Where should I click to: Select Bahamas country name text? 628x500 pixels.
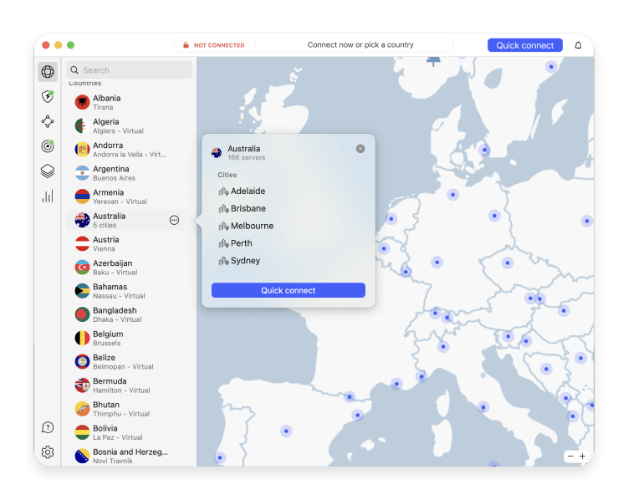pyautogui.click(x=110, y=287)
